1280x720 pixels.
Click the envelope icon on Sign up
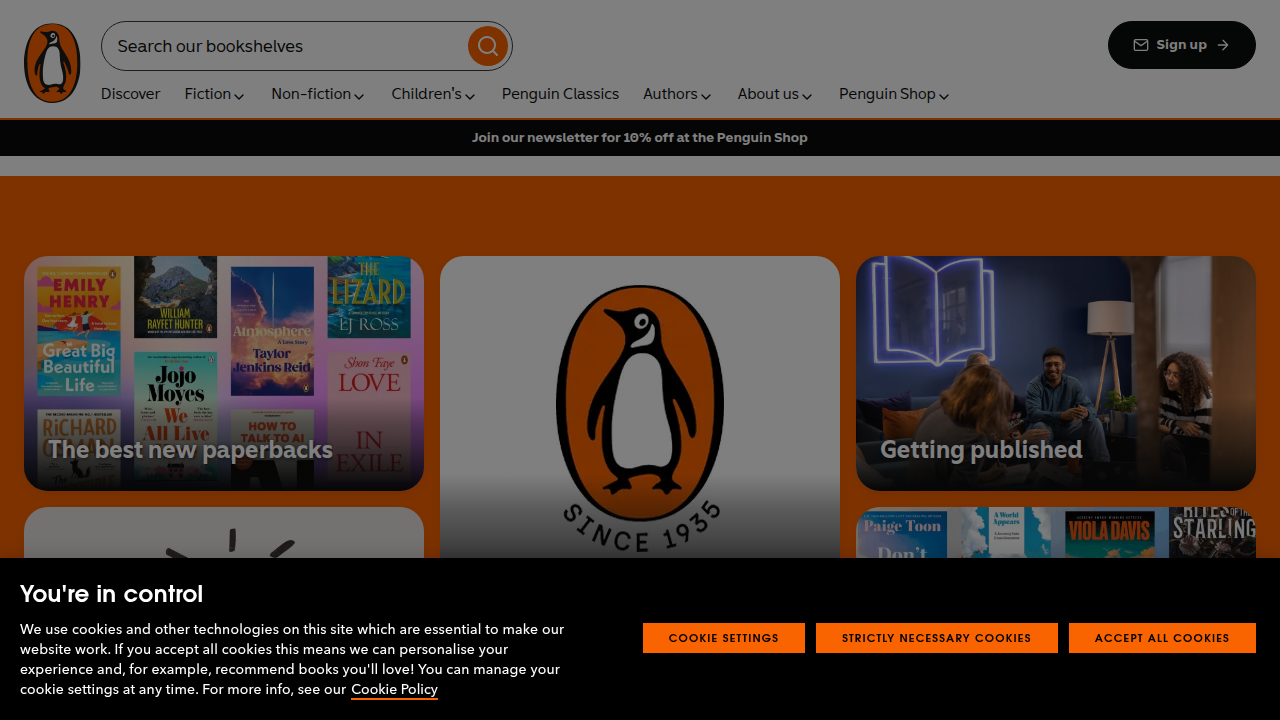pyautogui.click(x=1141, y=45)
